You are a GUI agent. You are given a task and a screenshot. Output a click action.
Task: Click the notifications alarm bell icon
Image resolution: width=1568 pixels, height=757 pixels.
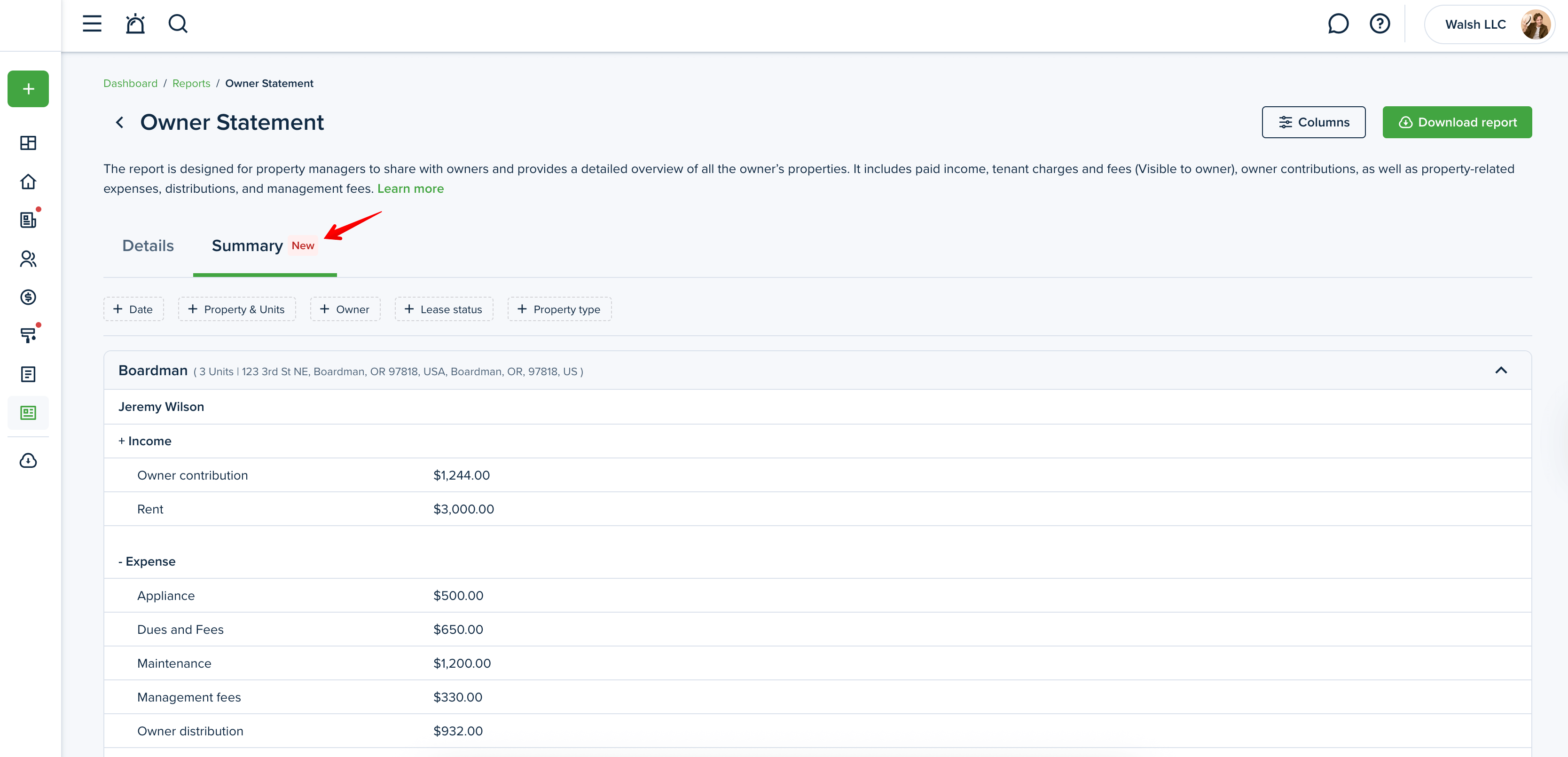(135, 24)
